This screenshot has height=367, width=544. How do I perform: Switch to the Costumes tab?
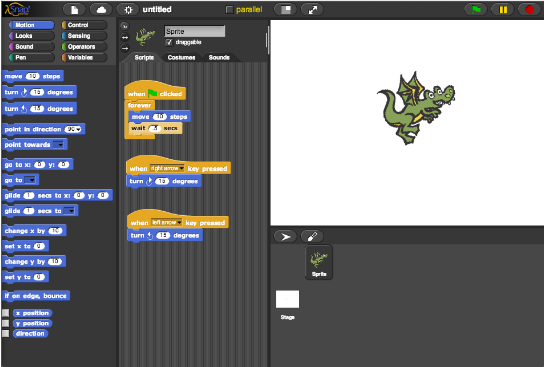tap(181, 57)
